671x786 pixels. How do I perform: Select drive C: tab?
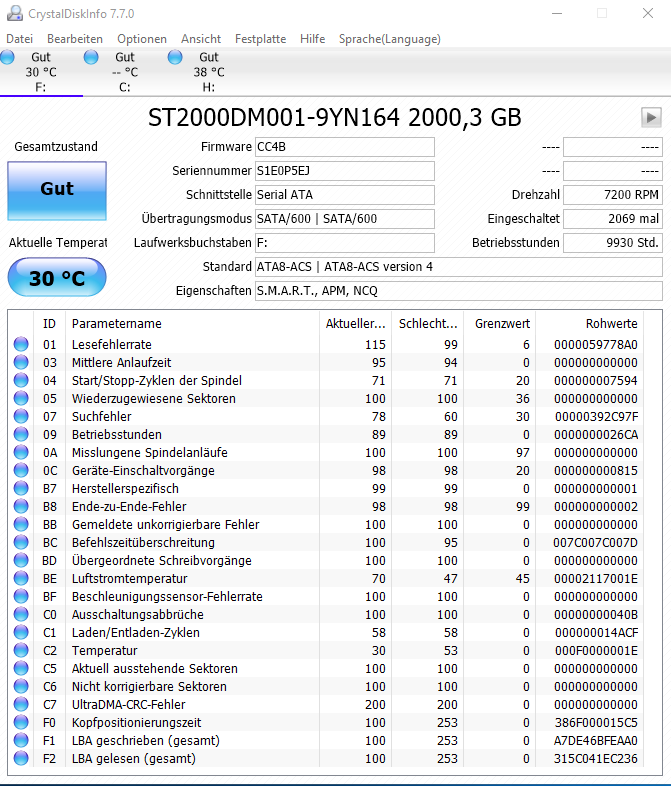pos(125,72)
